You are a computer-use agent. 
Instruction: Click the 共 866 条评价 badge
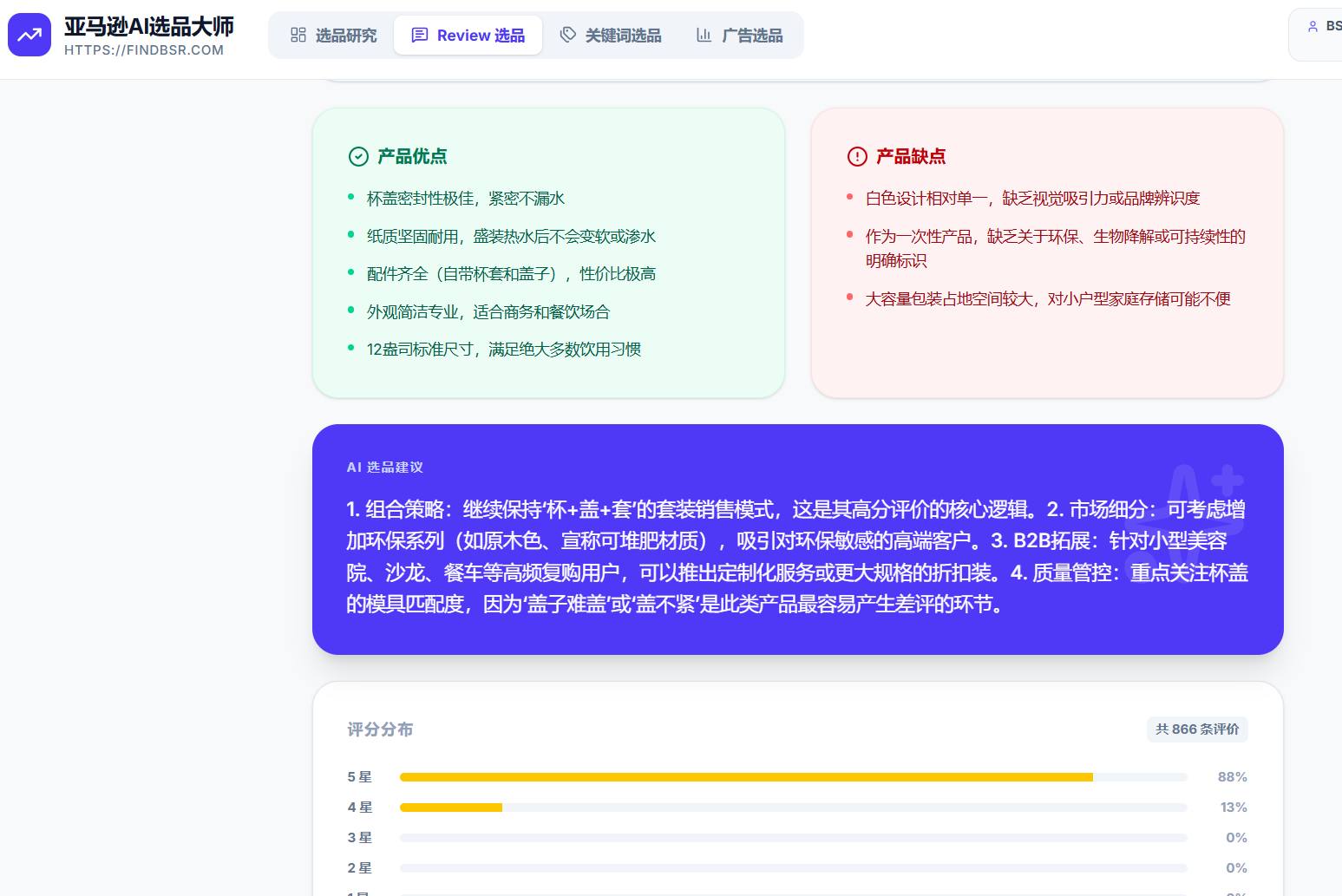point(1197,729)
